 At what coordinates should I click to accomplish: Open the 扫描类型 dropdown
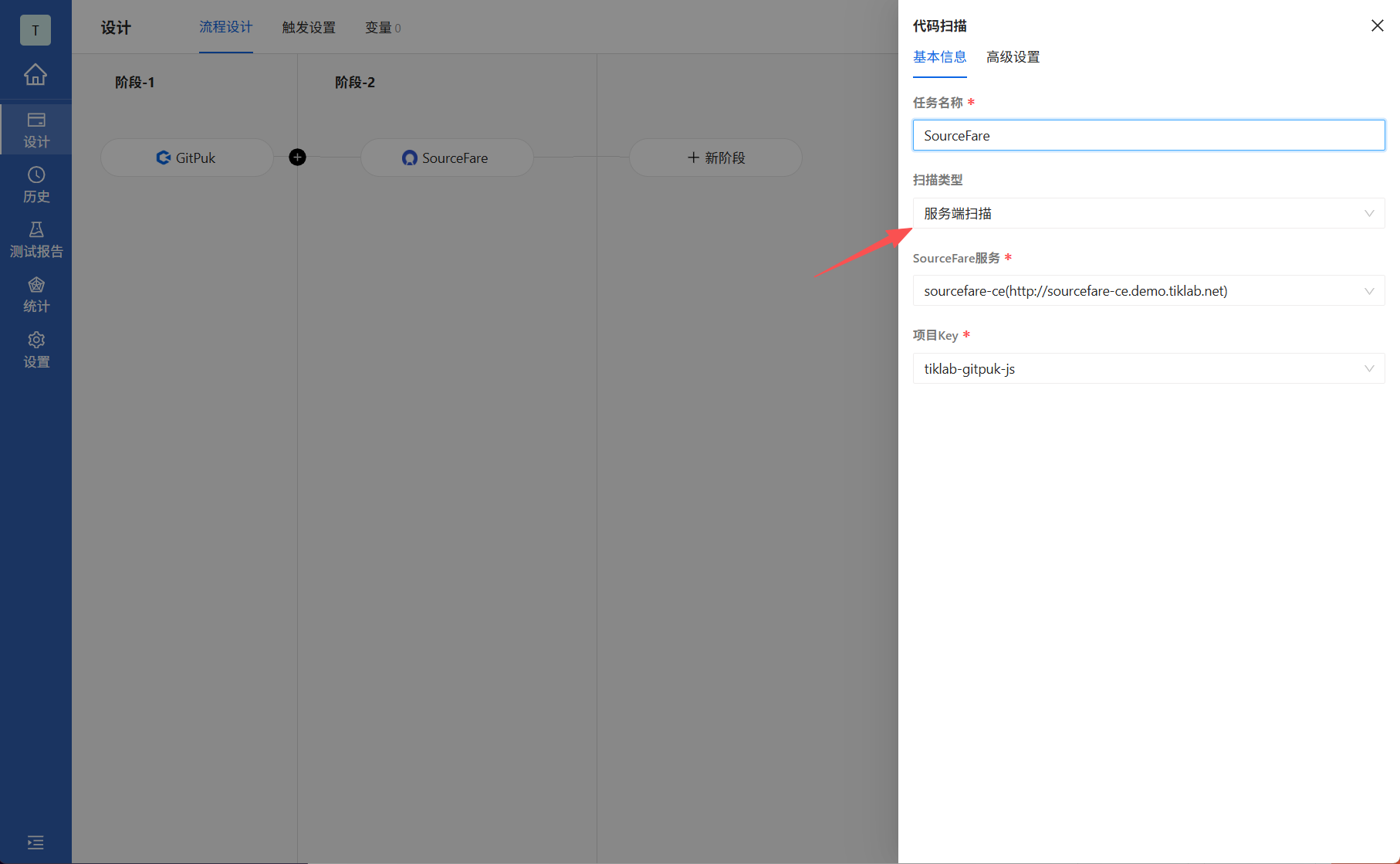(1148, 213)
